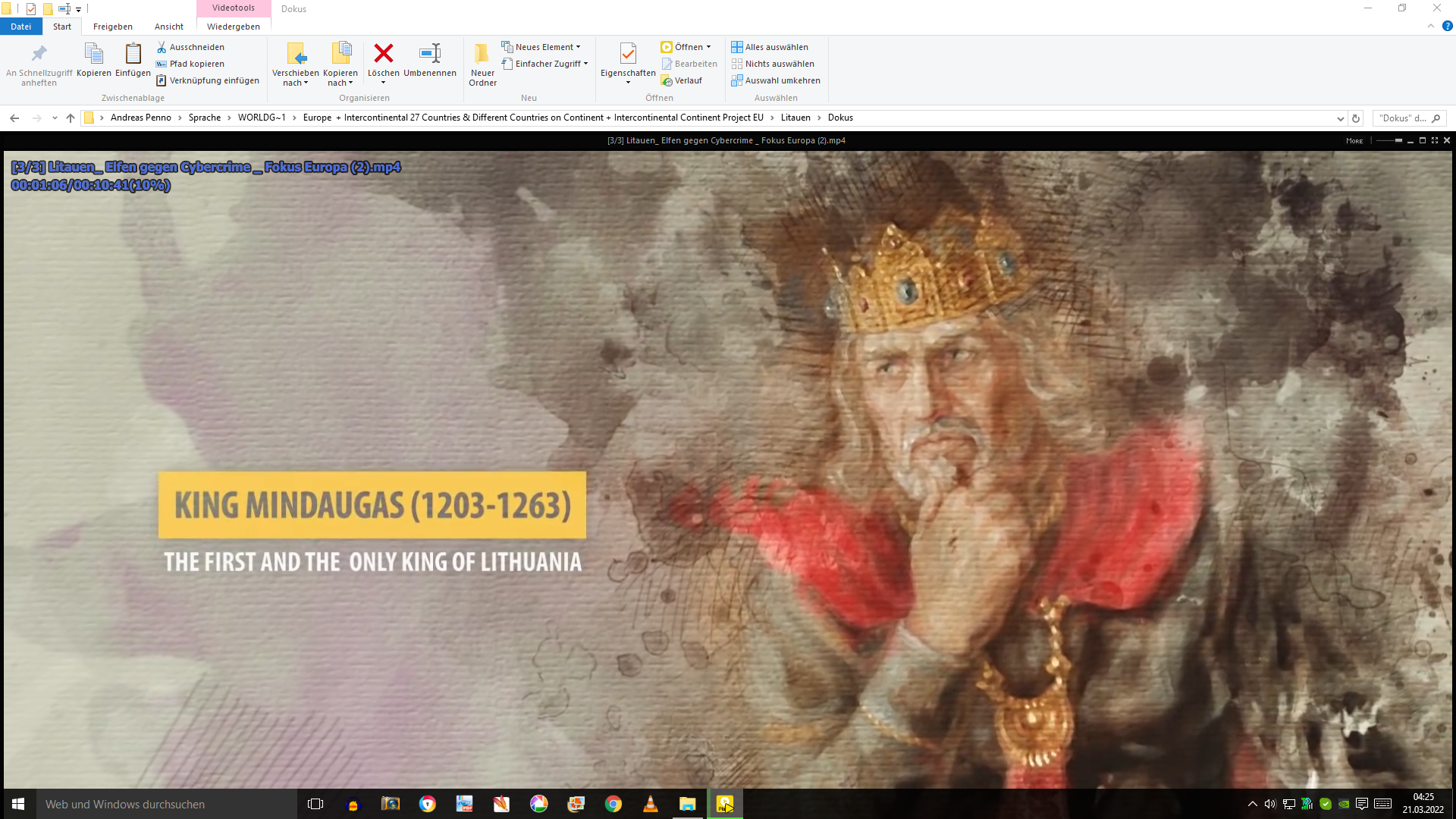Create a new folder with Neuer Ordner

point(482,64)
